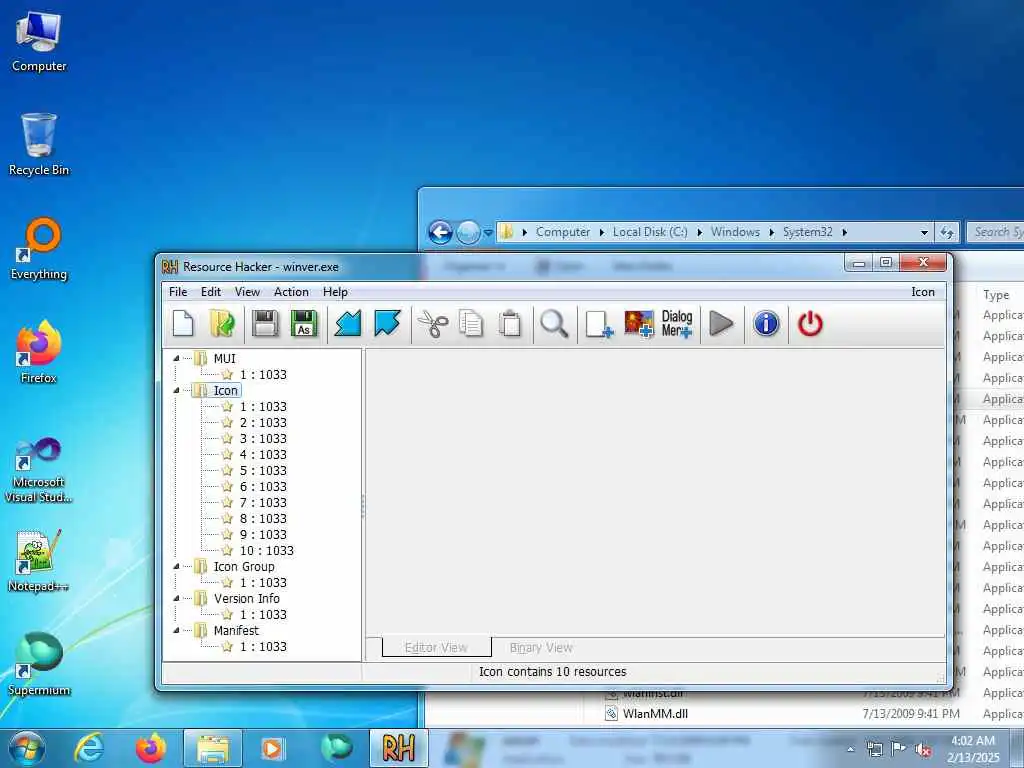Select icon resource 8 : 1033

pyautogui.click(x=263, y=519)
